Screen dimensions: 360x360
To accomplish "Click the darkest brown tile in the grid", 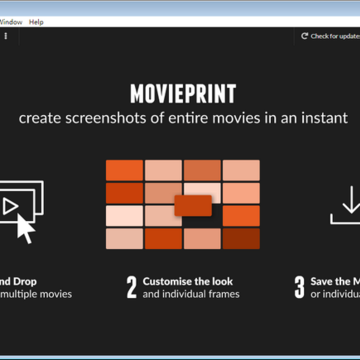I will point(241,238).
